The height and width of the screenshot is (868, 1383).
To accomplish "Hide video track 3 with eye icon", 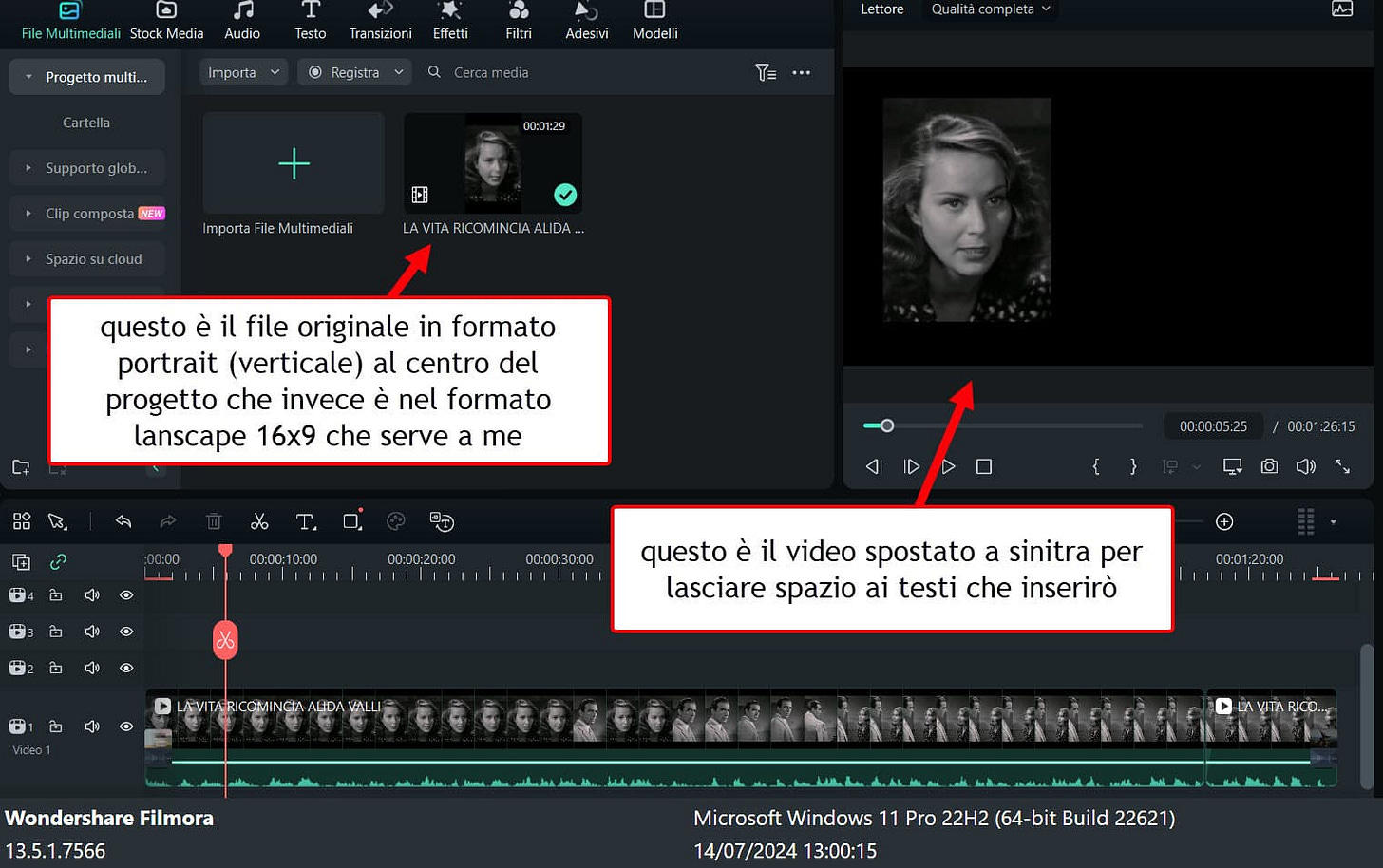I will click(126, 632).
